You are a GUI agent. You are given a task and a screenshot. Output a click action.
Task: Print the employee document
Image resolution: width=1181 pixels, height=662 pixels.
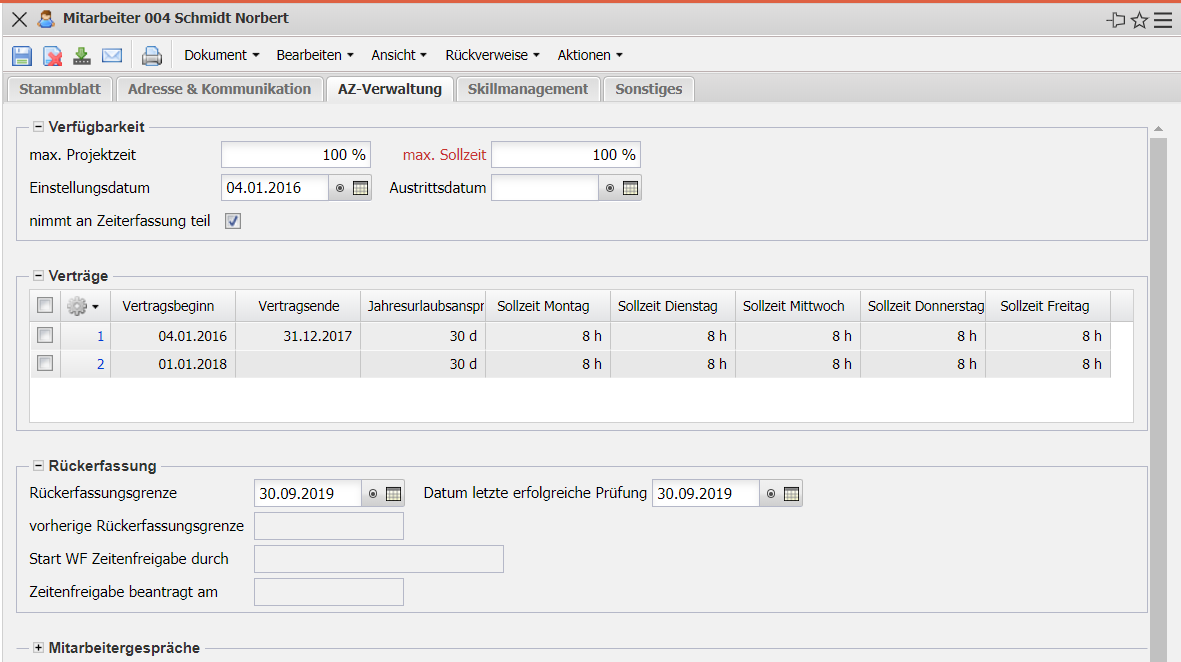(151, 56)
